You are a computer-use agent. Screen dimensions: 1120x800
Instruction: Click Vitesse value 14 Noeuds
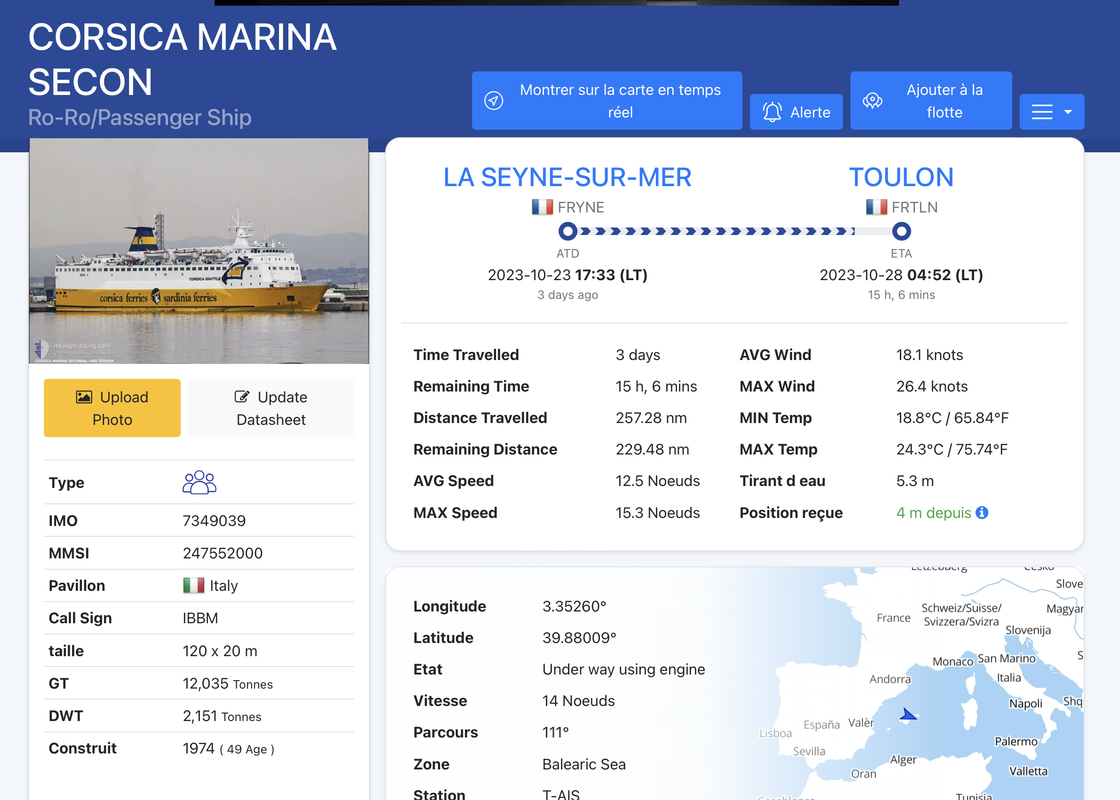579,701
